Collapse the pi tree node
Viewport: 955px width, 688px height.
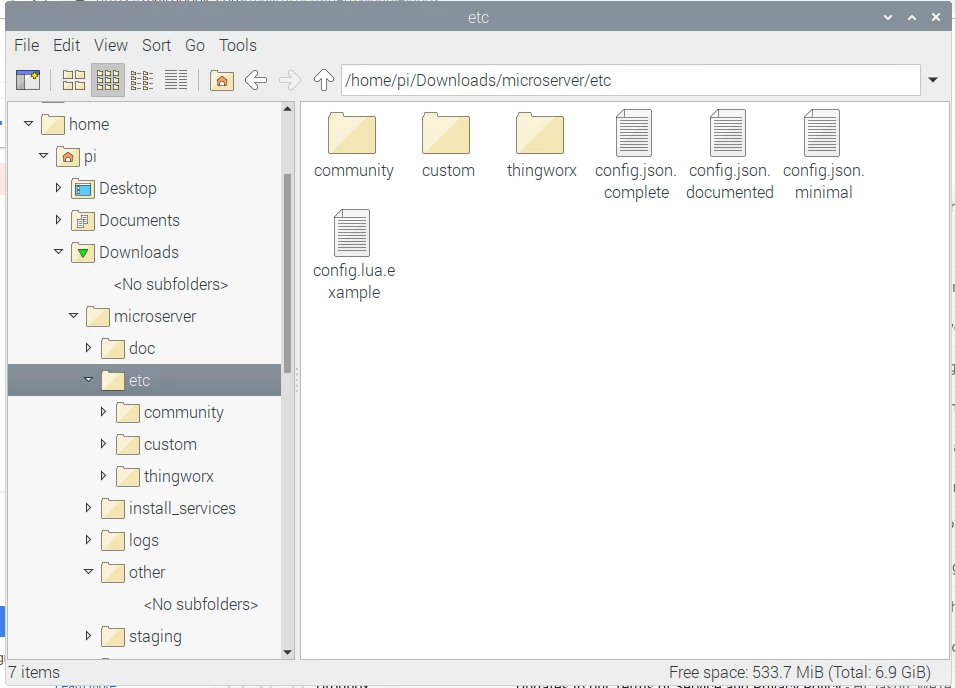pyautogui.click(x=43, y=156)
